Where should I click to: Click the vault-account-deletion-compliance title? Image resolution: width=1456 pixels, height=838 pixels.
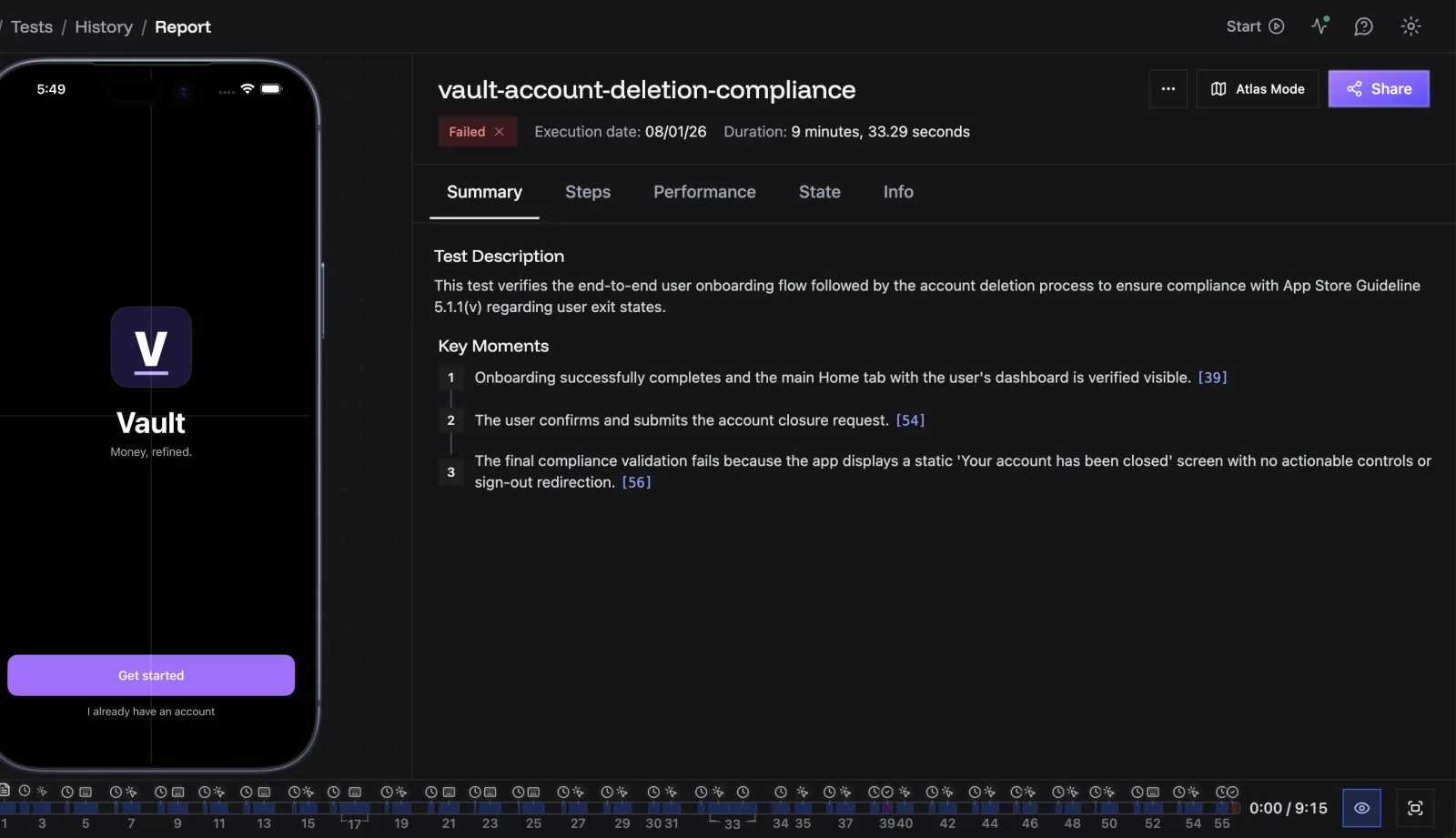647,89
